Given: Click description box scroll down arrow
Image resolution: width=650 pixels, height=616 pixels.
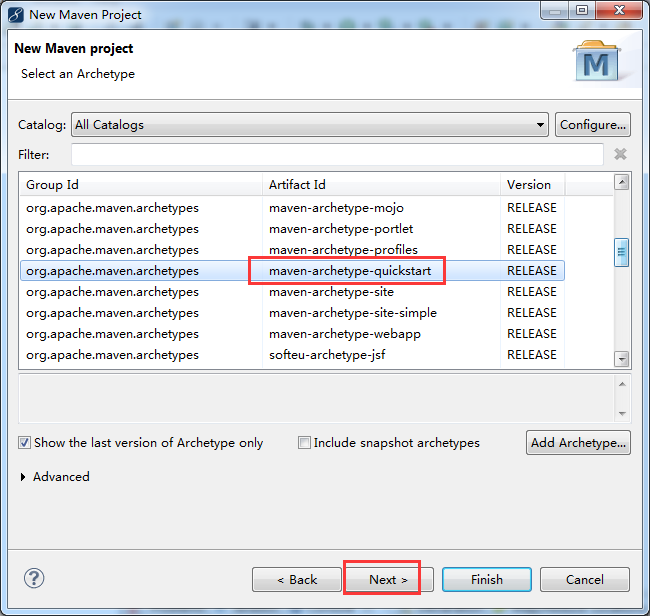Looking at the screenshot, I should (x=622, y=413).
